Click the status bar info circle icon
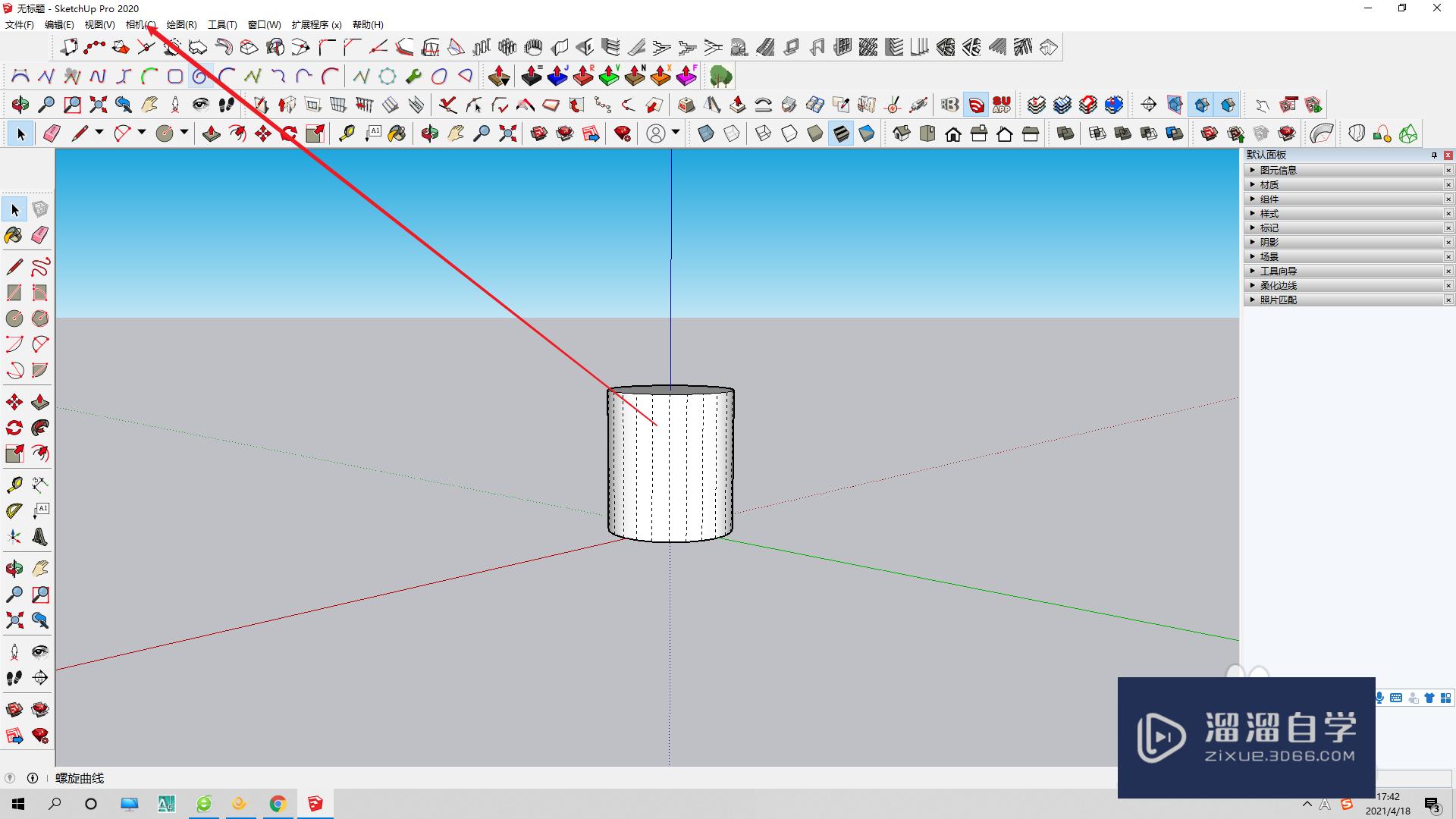The height and width of the screenshot is (819, 1456). (33, 778)
